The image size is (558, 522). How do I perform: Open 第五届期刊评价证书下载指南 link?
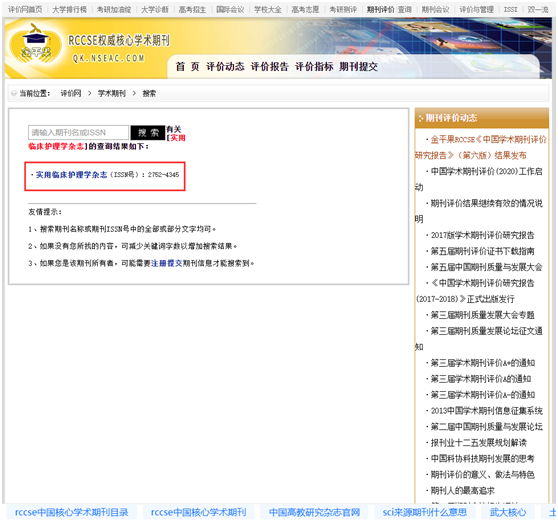click(x=483, y=251)
